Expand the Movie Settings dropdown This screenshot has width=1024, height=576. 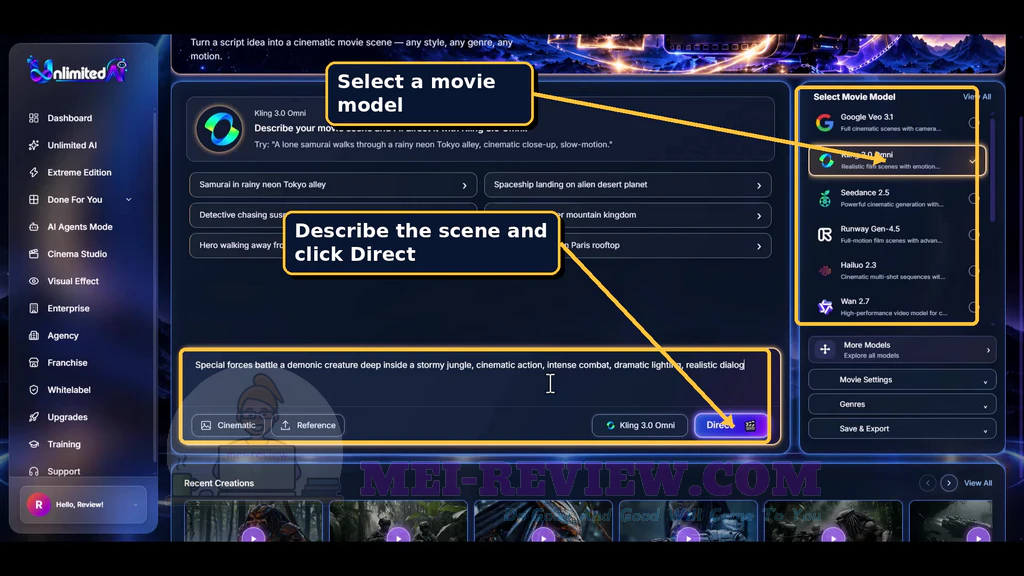click(x=902, y=380)
